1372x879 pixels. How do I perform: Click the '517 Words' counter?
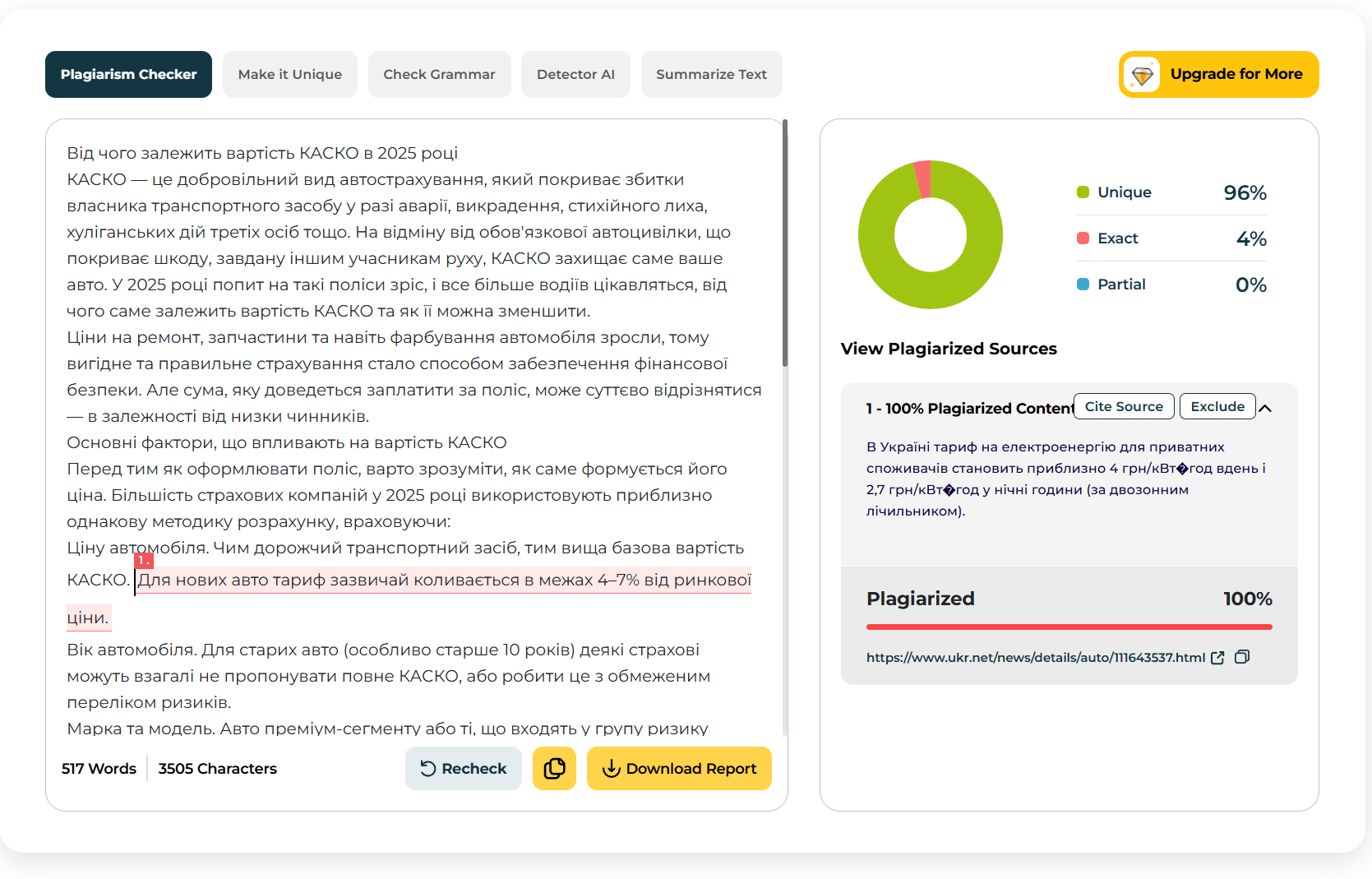99,768
